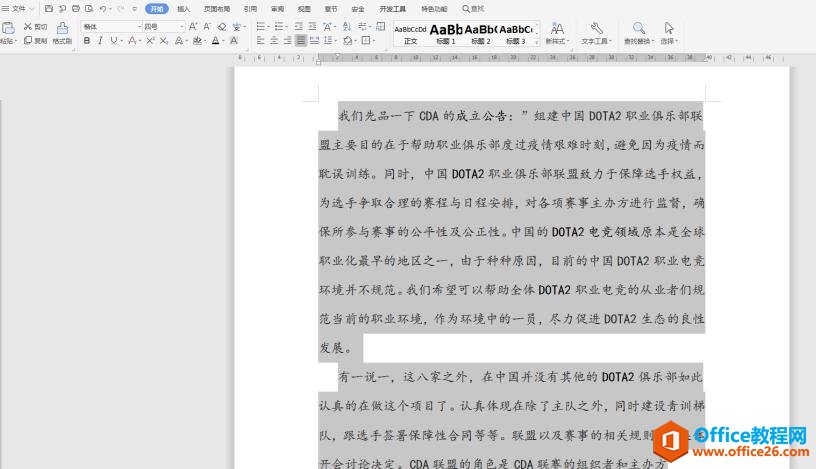Click the phonetic guide (变) icon
Screen dimensions: 816x469
coord(237,27)
